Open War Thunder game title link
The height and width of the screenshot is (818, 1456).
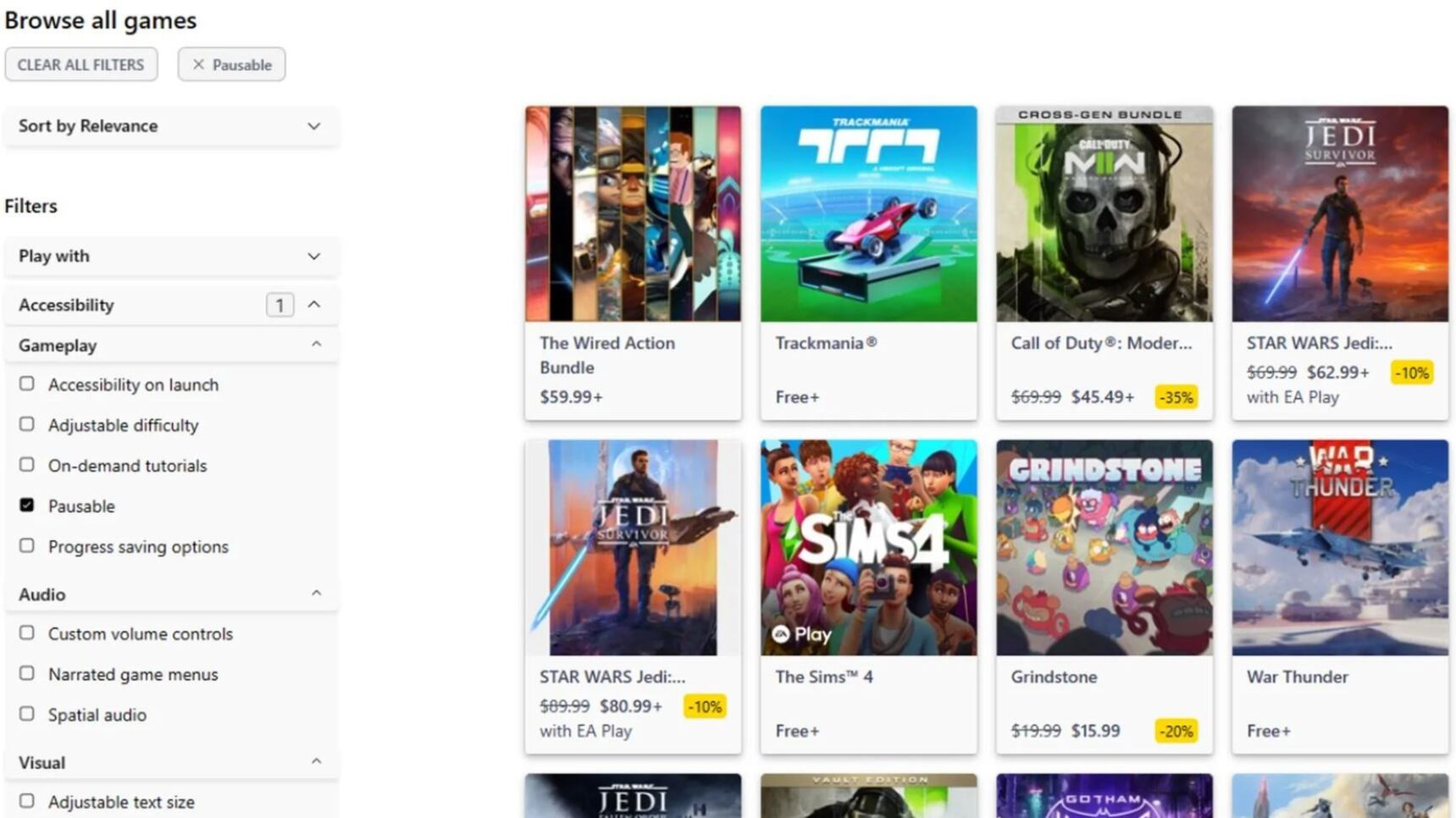[1297, 677]
